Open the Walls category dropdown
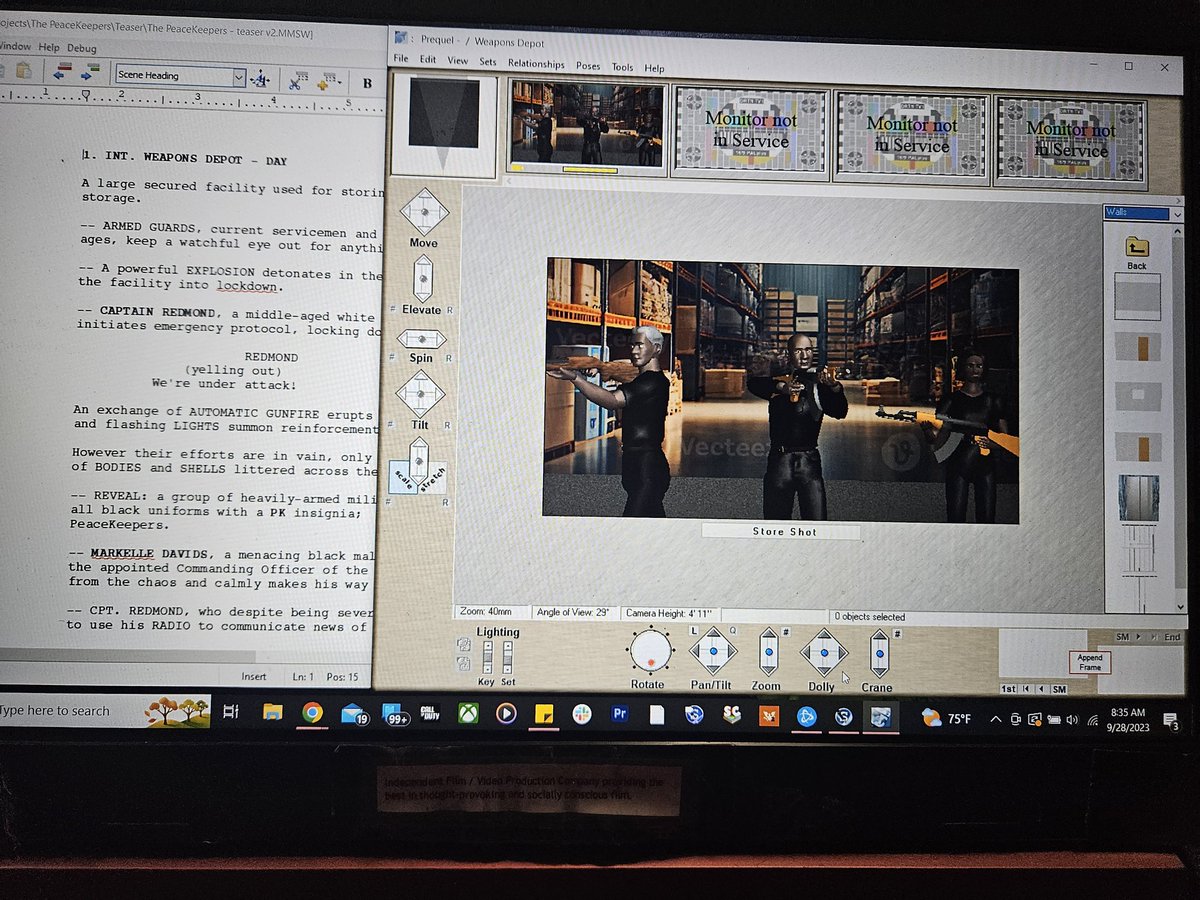1200x900 pixels. (x=1176, y=213)
